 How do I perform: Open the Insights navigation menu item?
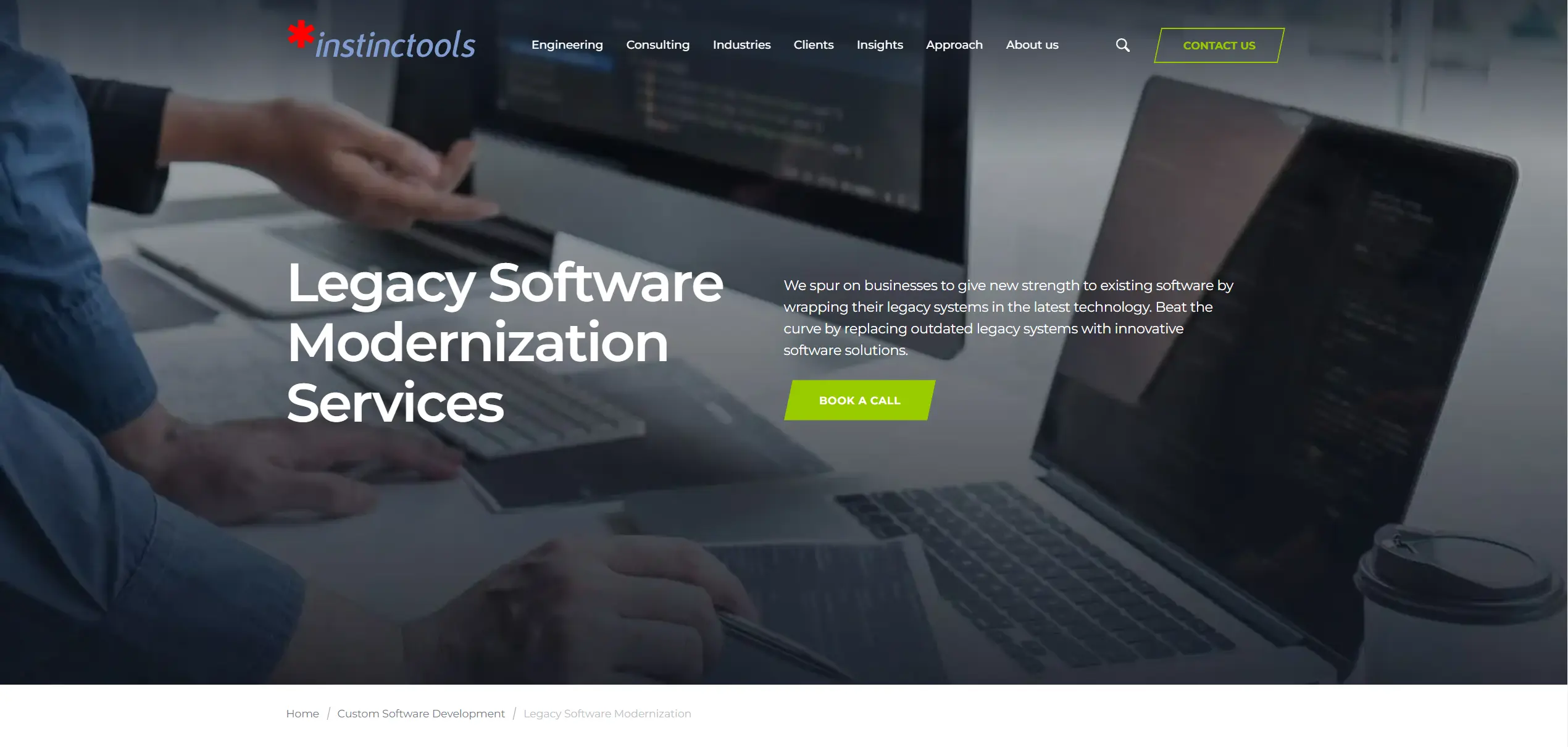(879, 44)
